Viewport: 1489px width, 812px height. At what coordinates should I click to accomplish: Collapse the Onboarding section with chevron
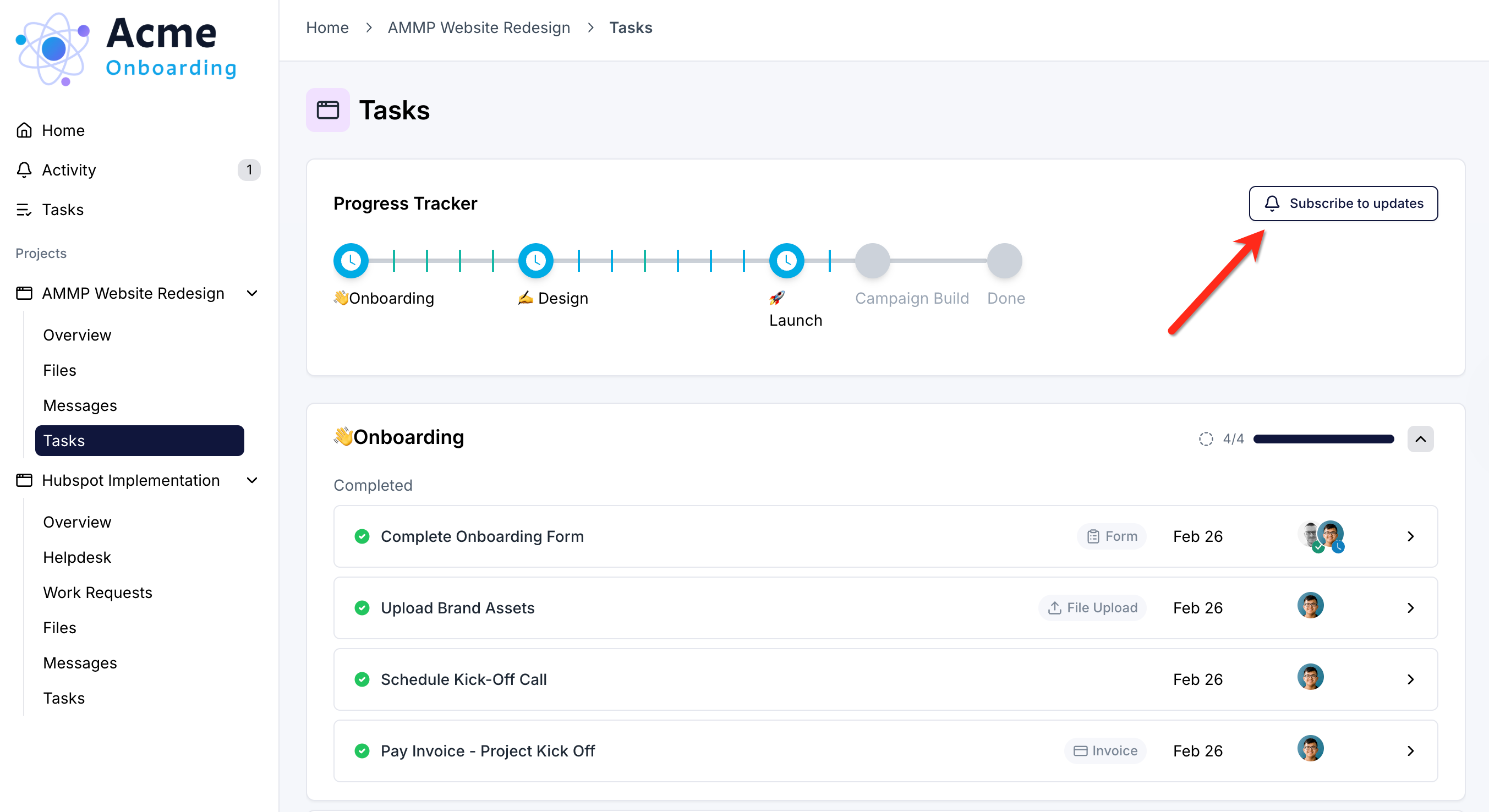click(x=1420, y=439)
